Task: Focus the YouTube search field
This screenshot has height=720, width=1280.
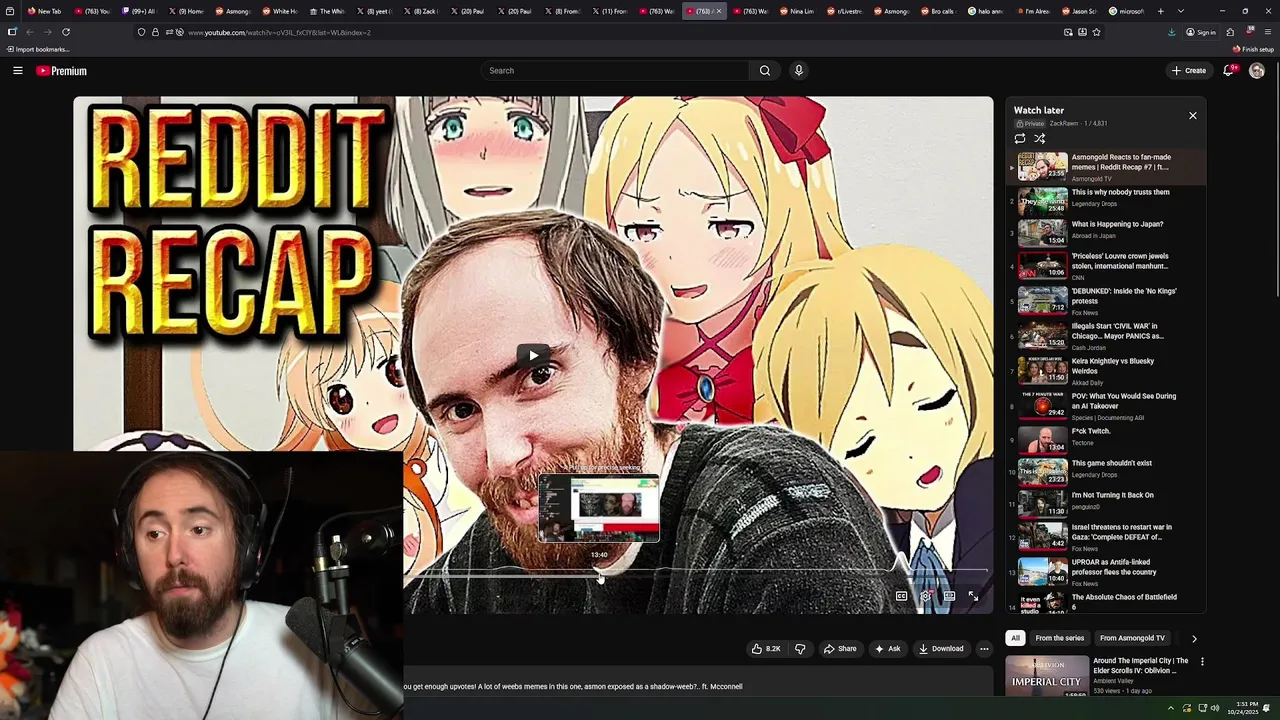Action: tap(615, 71)
